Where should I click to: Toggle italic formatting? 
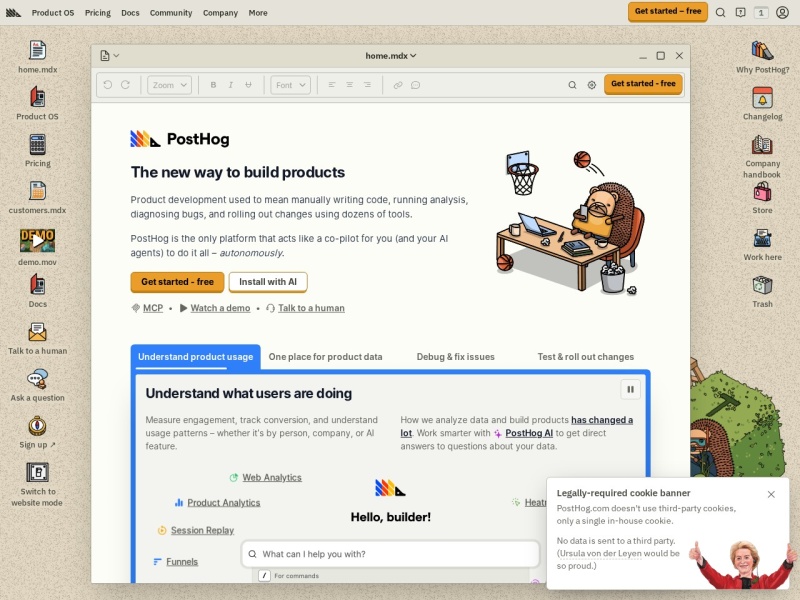[231, 85]
